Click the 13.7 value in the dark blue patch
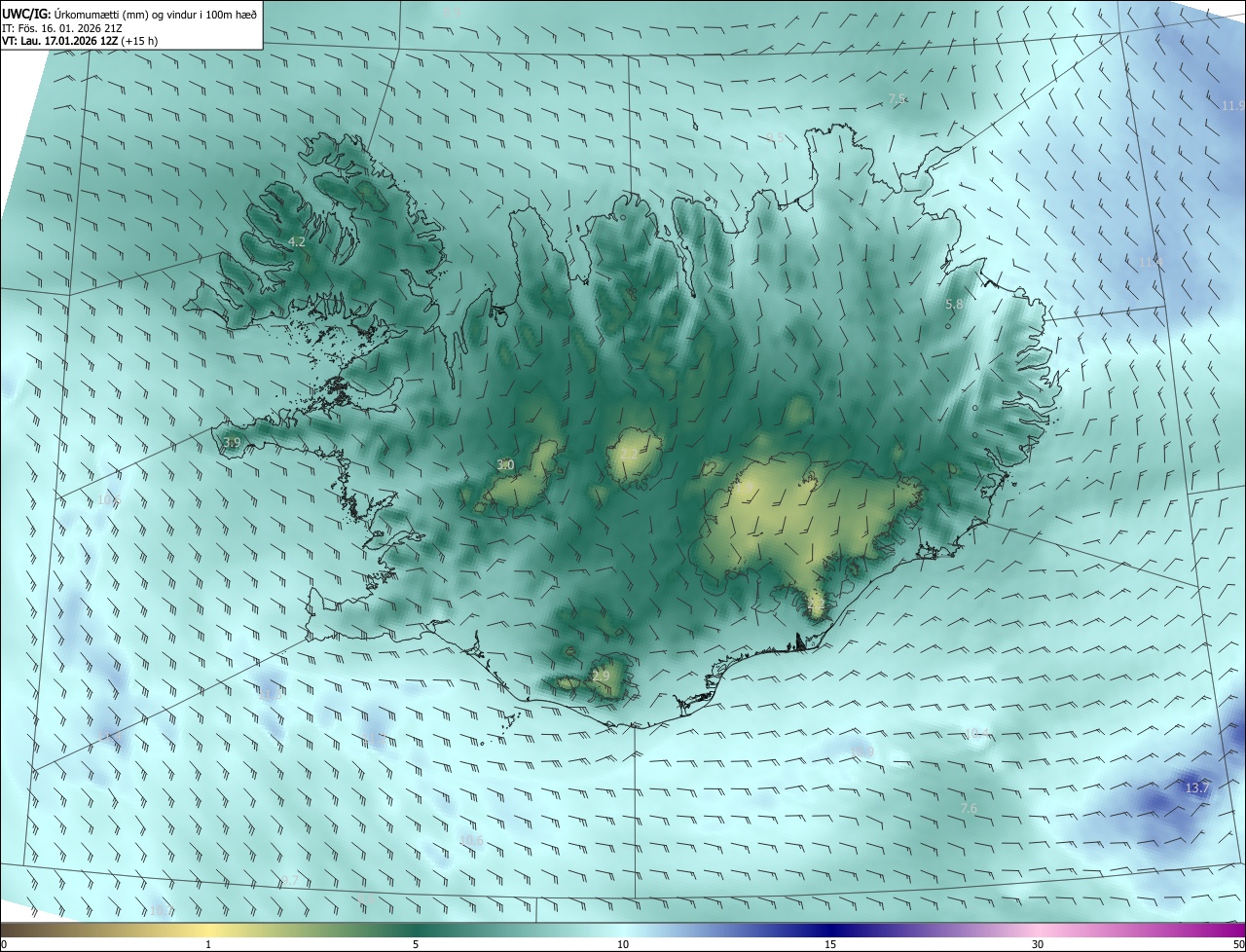The height and width of the screenshot is (952, 1246). pos(1196,787)
